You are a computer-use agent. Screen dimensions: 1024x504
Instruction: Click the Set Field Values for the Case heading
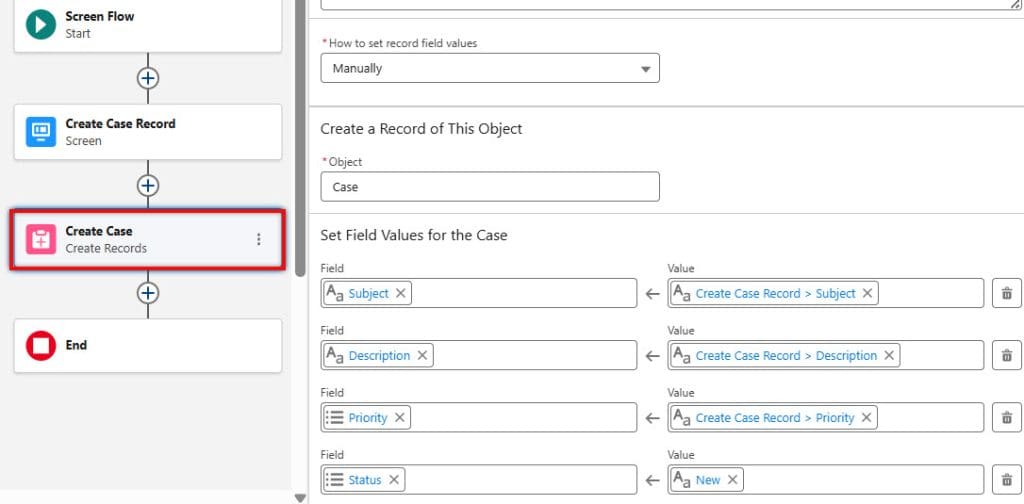coord(413,235)
